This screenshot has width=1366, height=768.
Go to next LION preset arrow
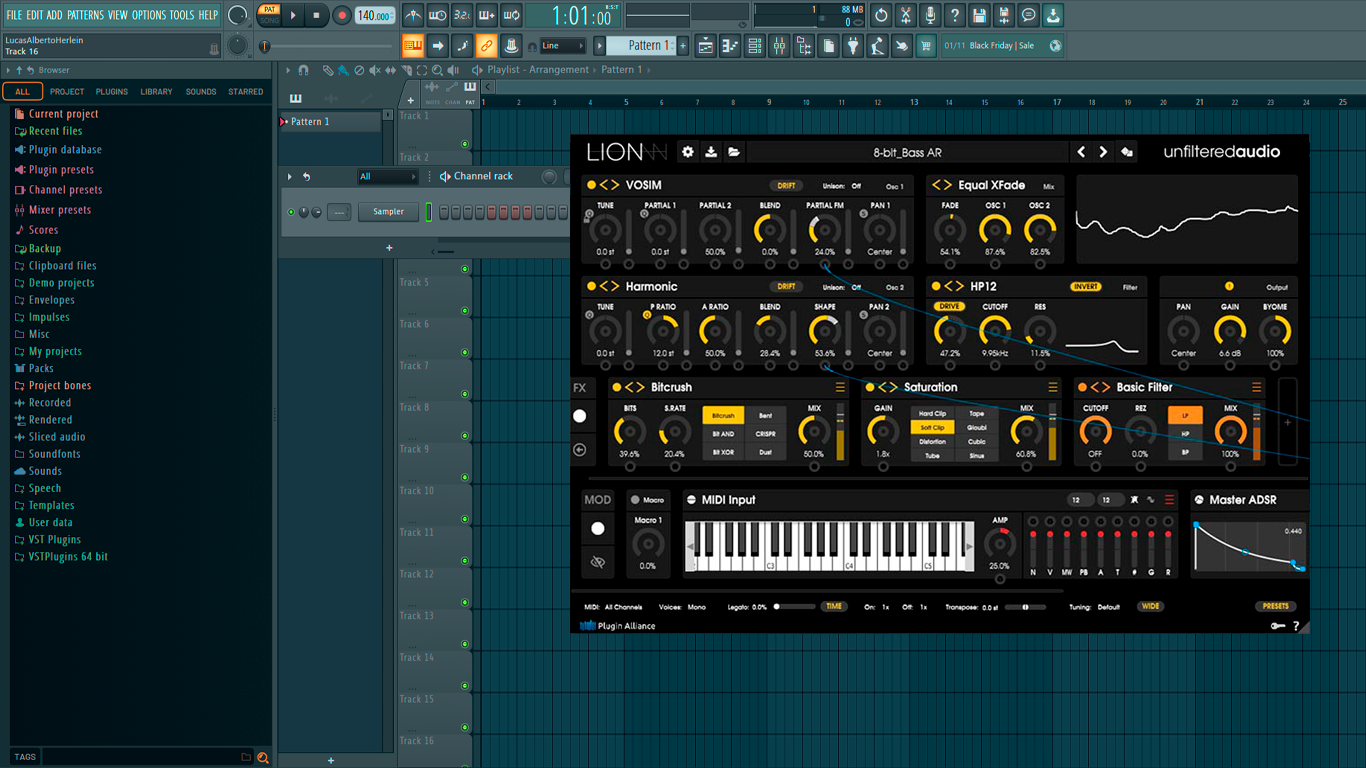[1103, 152]
